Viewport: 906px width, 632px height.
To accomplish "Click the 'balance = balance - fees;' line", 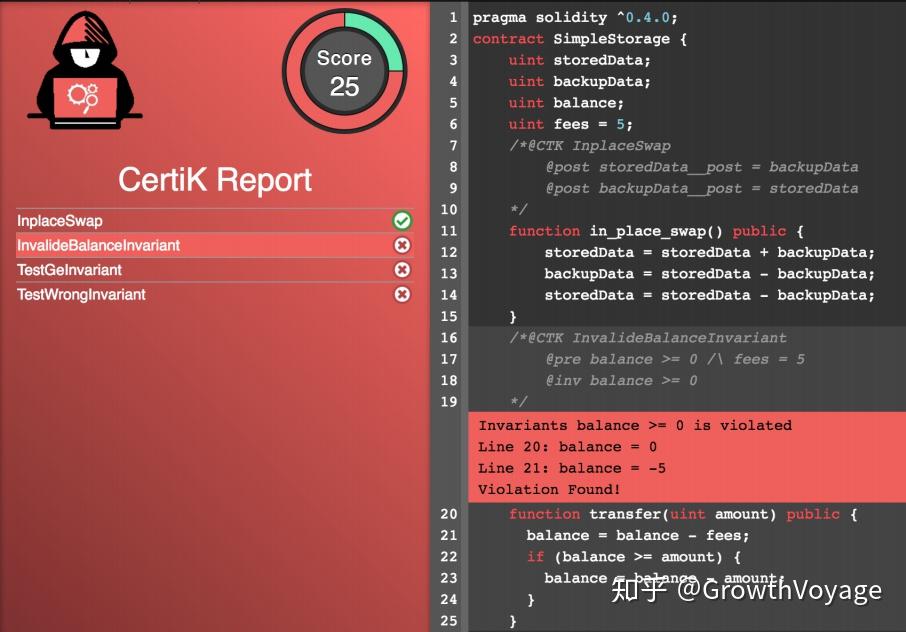I will tap(638, 536).
